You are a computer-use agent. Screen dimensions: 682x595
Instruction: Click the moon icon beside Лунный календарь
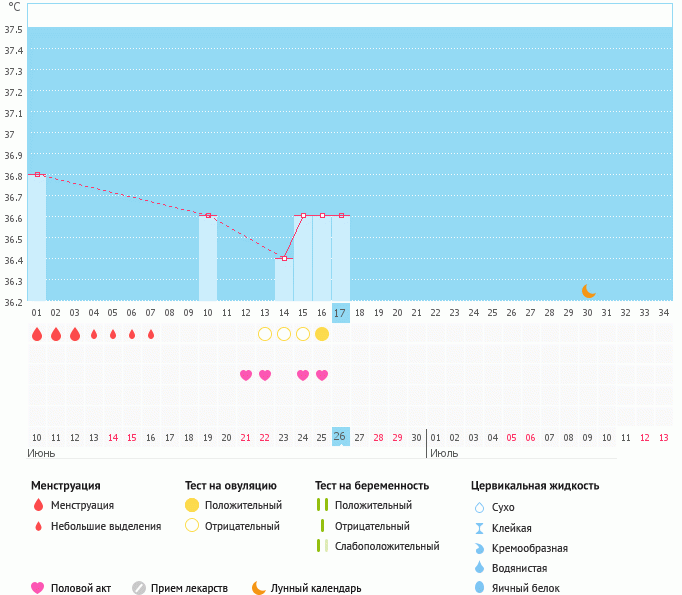click(259, 588)
